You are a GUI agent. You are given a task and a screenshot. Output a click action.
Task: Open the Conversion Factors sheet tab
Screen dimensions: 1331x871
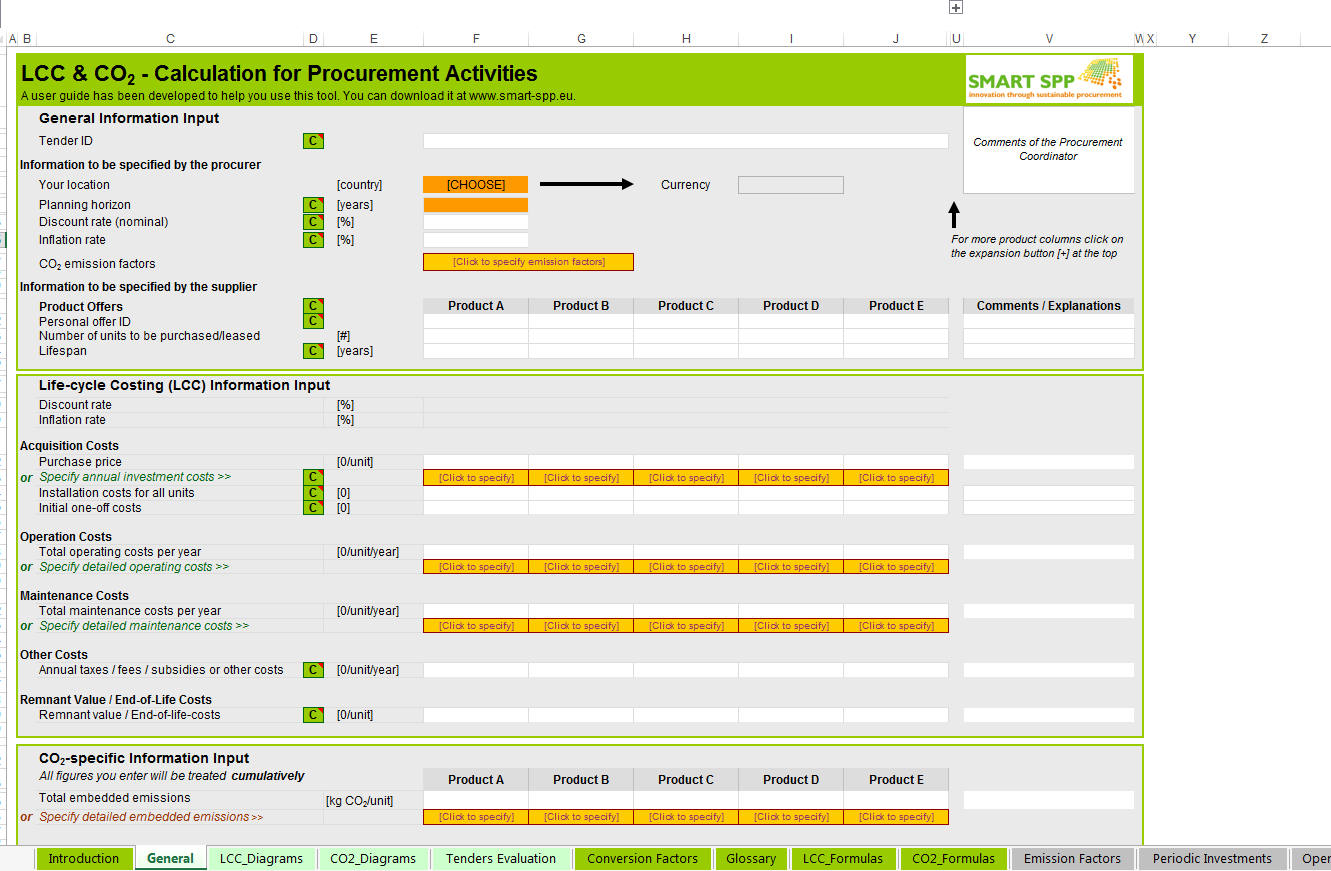[x=642, y=858]
